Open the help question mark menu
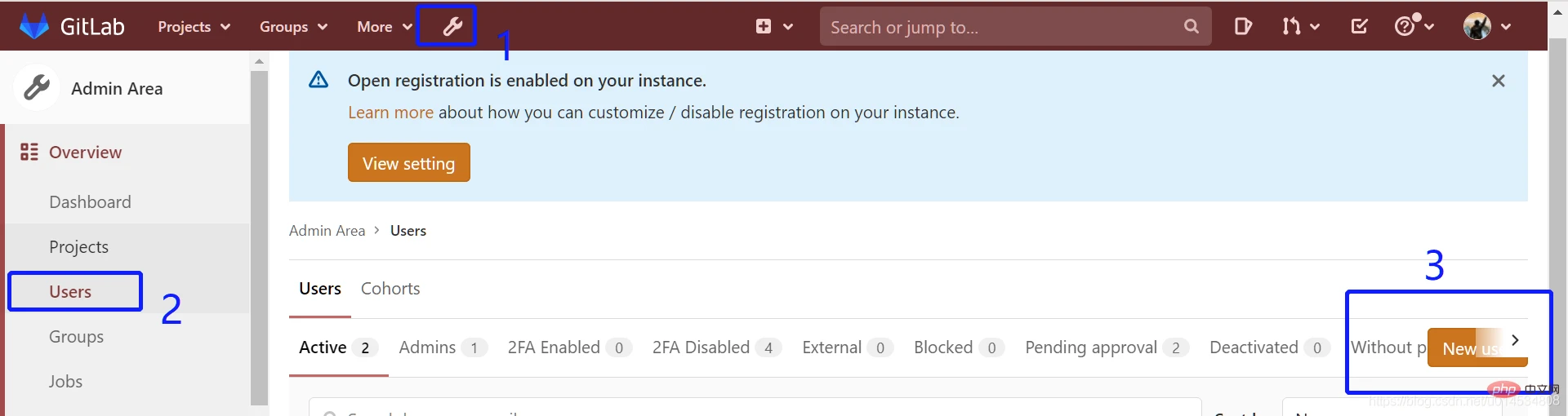Screen dimensions: 1568x416 coord(1405,26)
